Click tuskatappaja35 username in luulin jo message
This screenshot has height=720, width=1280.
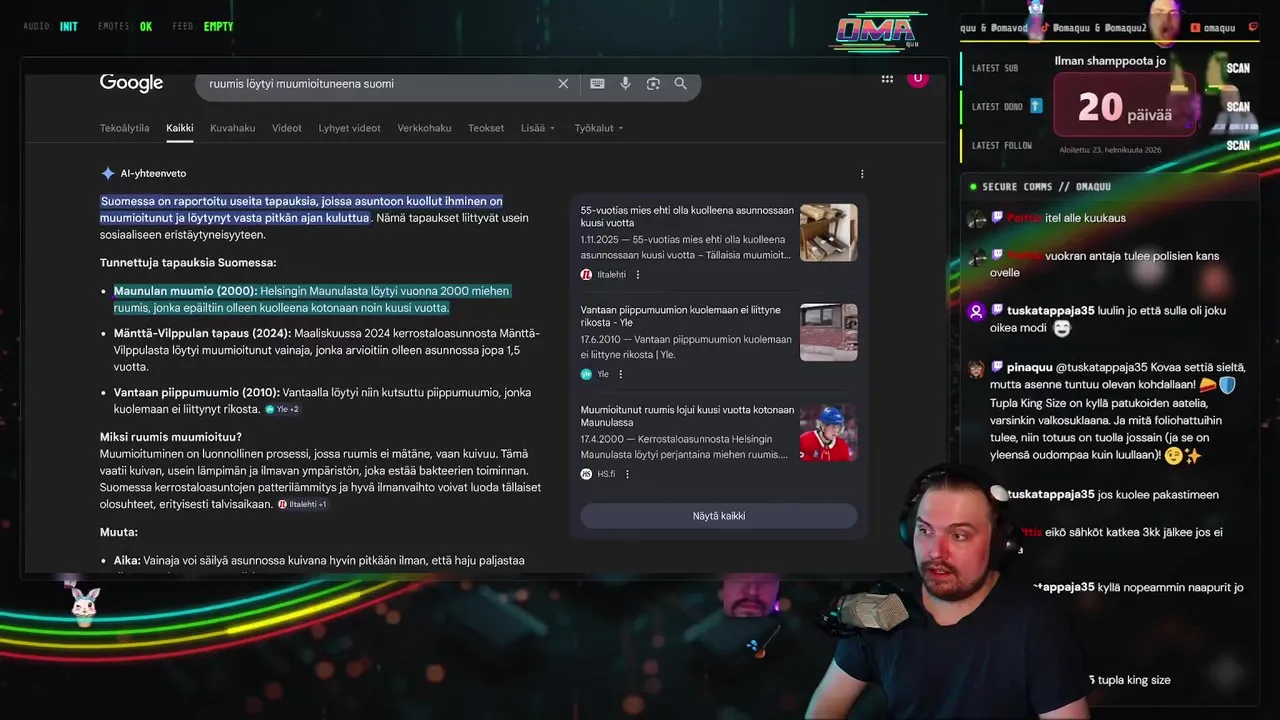(x=1050, y=311)
